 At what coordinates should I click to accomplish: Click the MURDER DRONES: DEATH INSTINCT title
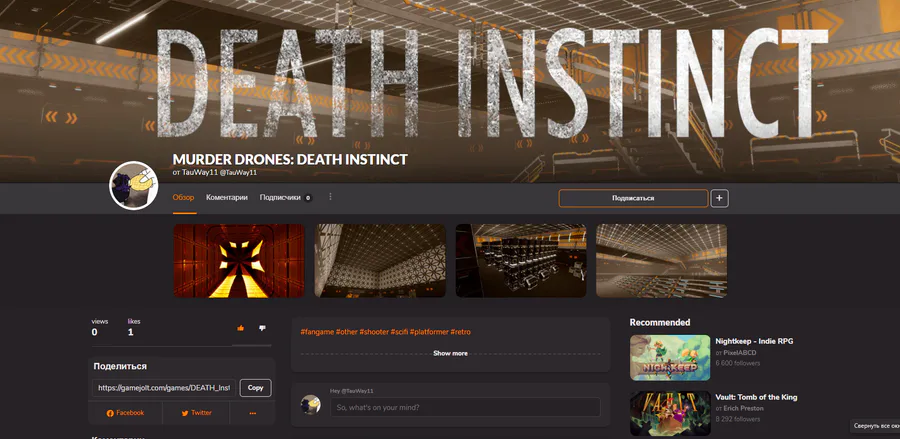point(290,159)
